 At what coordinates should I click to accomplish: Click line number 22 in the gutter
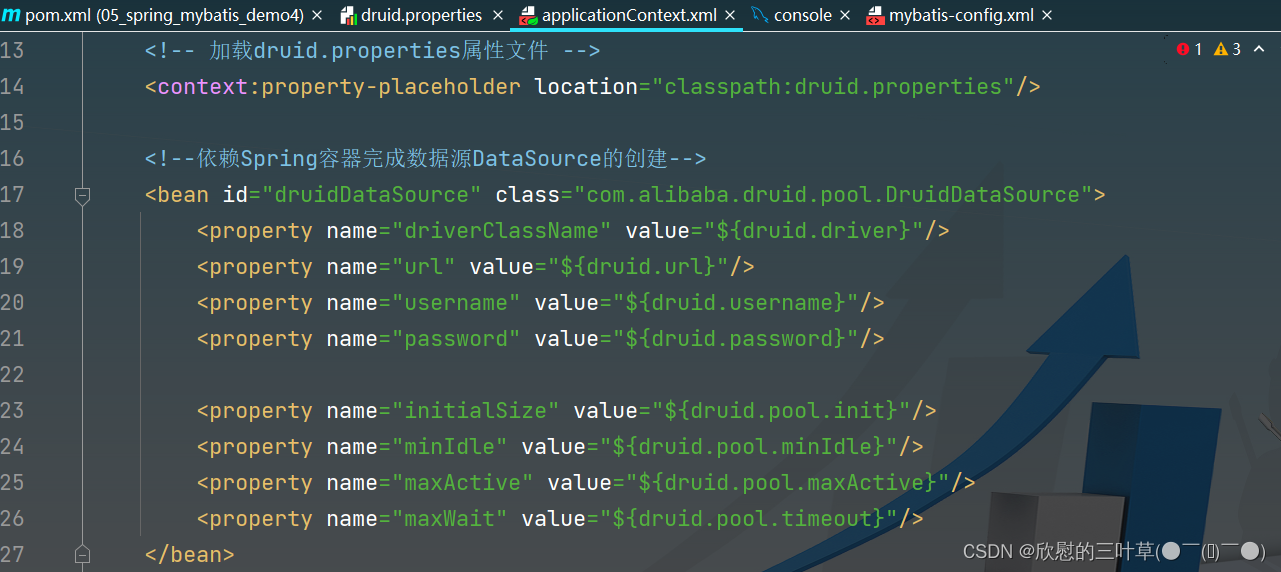[x=12, y=375]
